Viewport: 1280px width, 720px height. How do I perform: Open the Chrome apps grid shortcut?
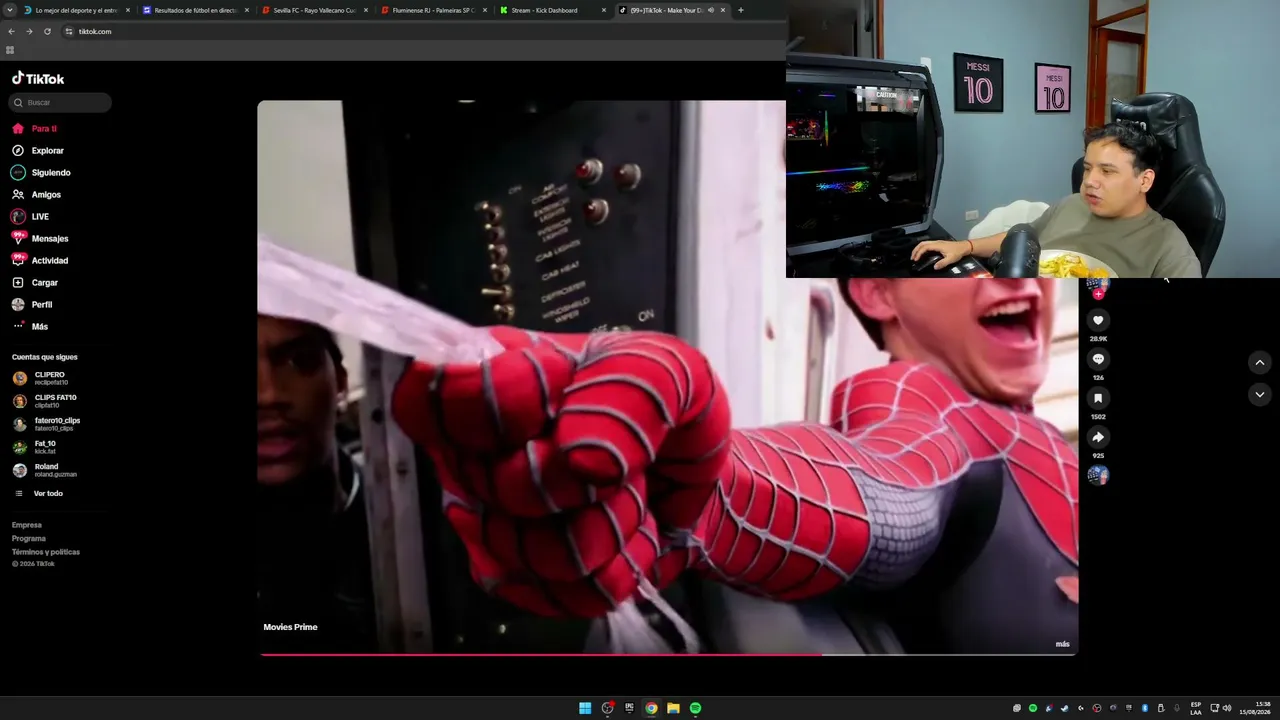(x=10, y=50)
